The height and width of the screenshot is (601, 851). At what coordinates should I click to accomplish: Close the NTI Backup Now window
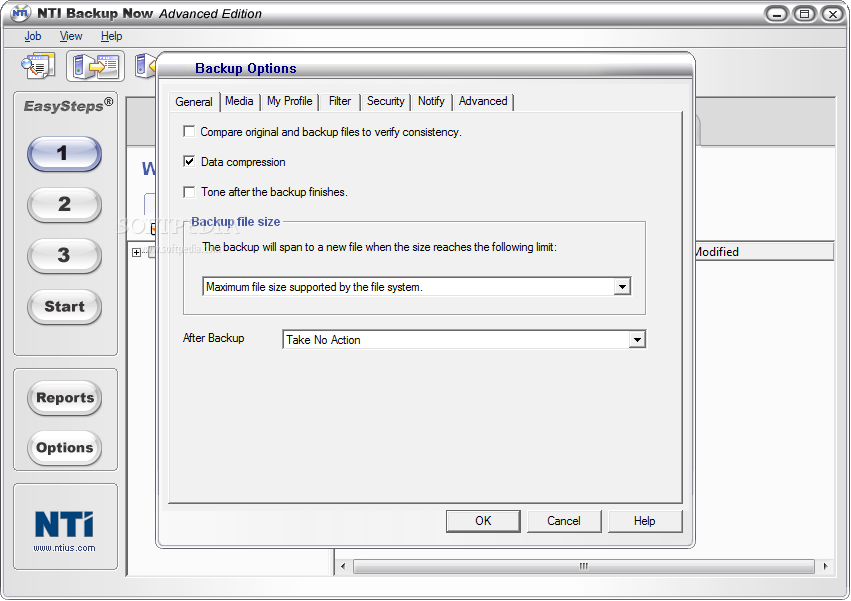[x=833, y=14]
